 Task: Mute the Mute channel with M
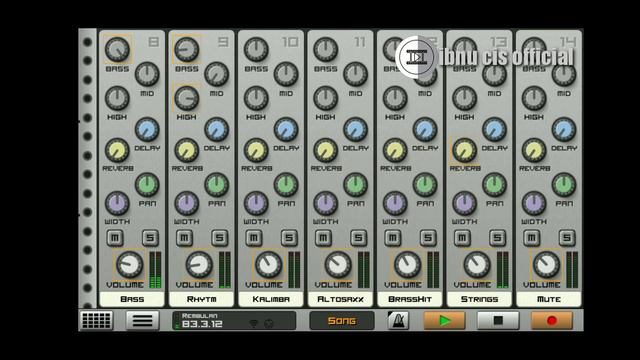[532, 238]
